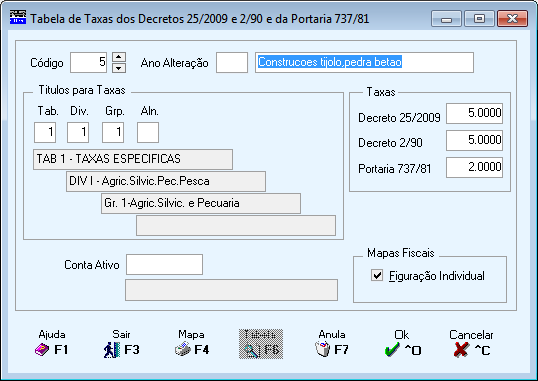Screen dimensions: 538x381
Task: Minimize the Tabela de Taxas window
Action: coord(446,19)
